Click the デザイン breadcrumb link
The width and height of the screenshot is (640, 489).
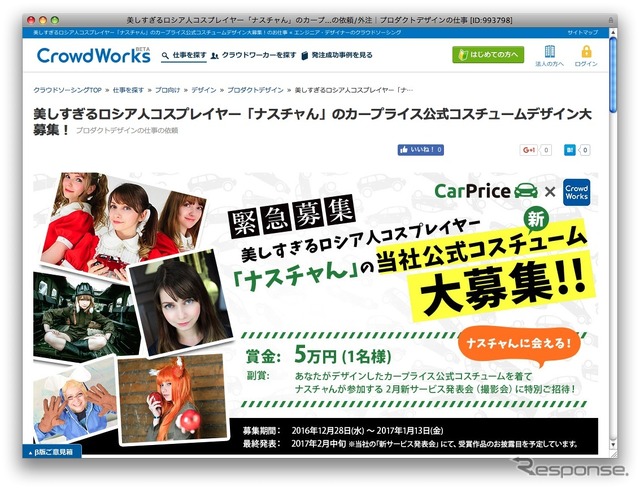(x=204, y=90)
